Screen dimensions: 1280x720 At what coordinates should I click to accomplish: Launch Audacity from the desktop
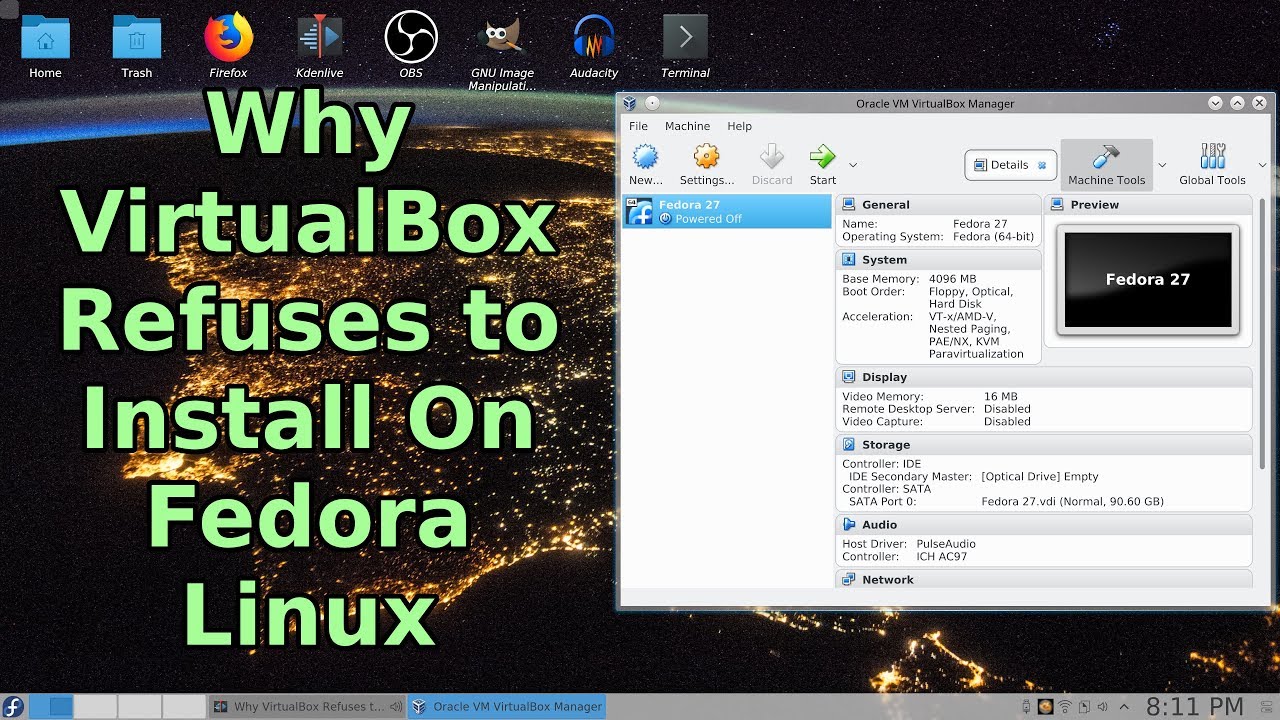click(593, 46)
